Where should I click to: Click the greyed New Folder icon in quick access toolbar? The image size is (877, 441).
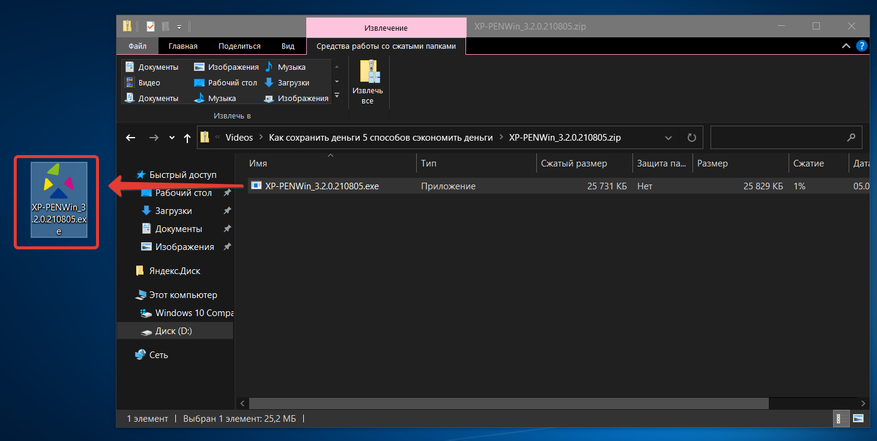166,26
